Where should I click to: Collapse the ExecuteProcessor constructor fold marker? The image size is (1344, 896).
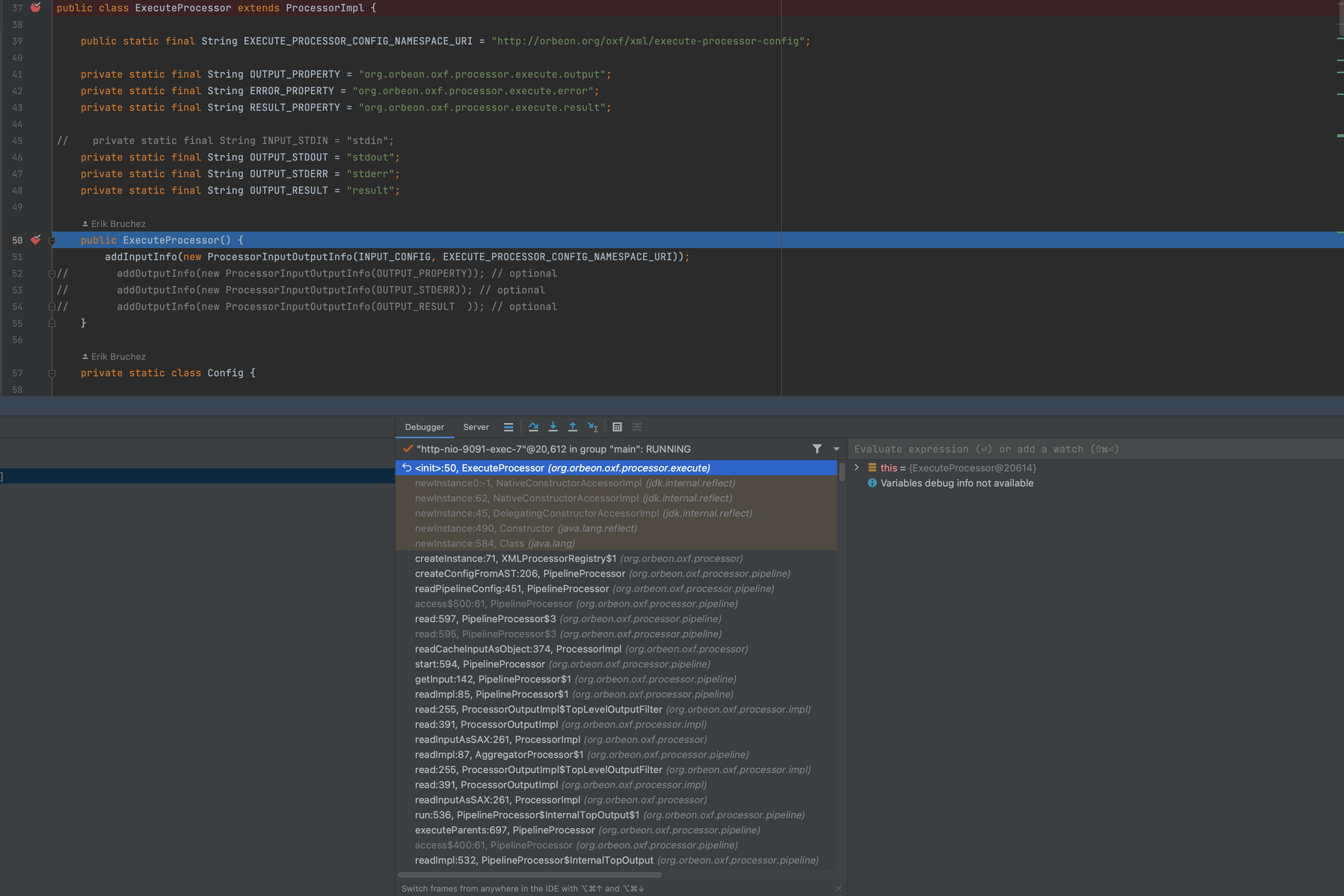pos(52,240)
